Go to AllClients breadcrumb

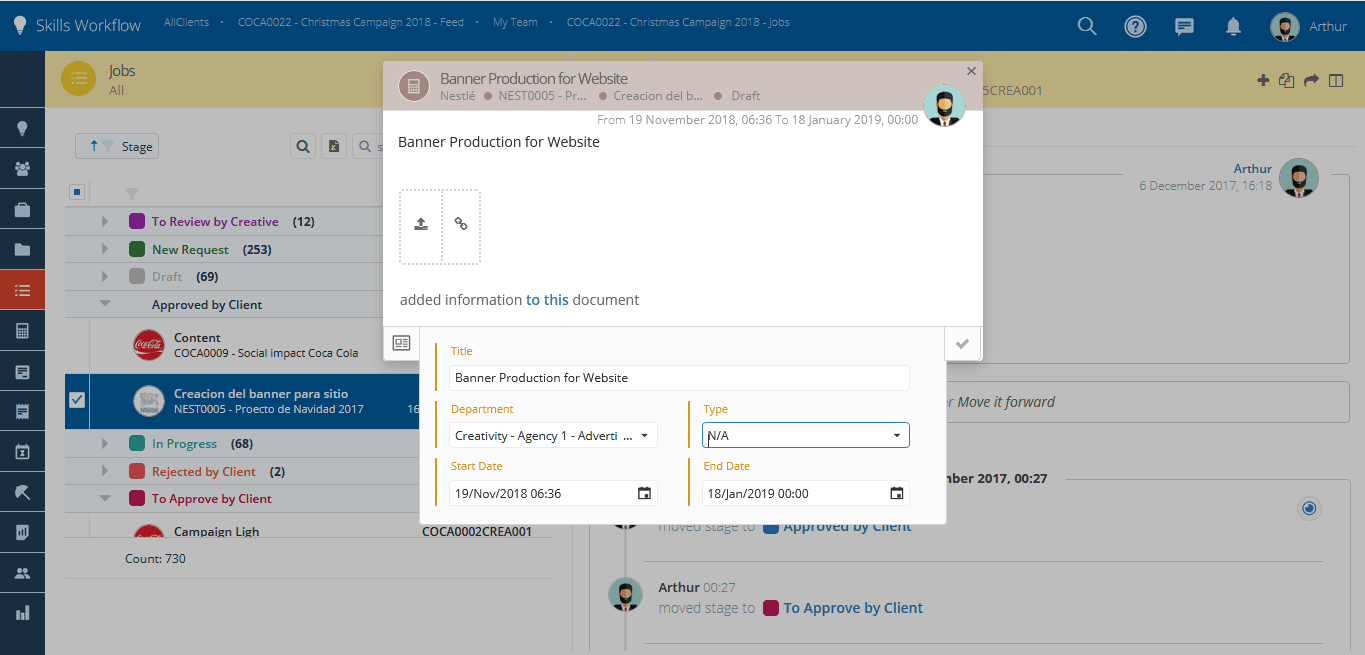(188, 22)
